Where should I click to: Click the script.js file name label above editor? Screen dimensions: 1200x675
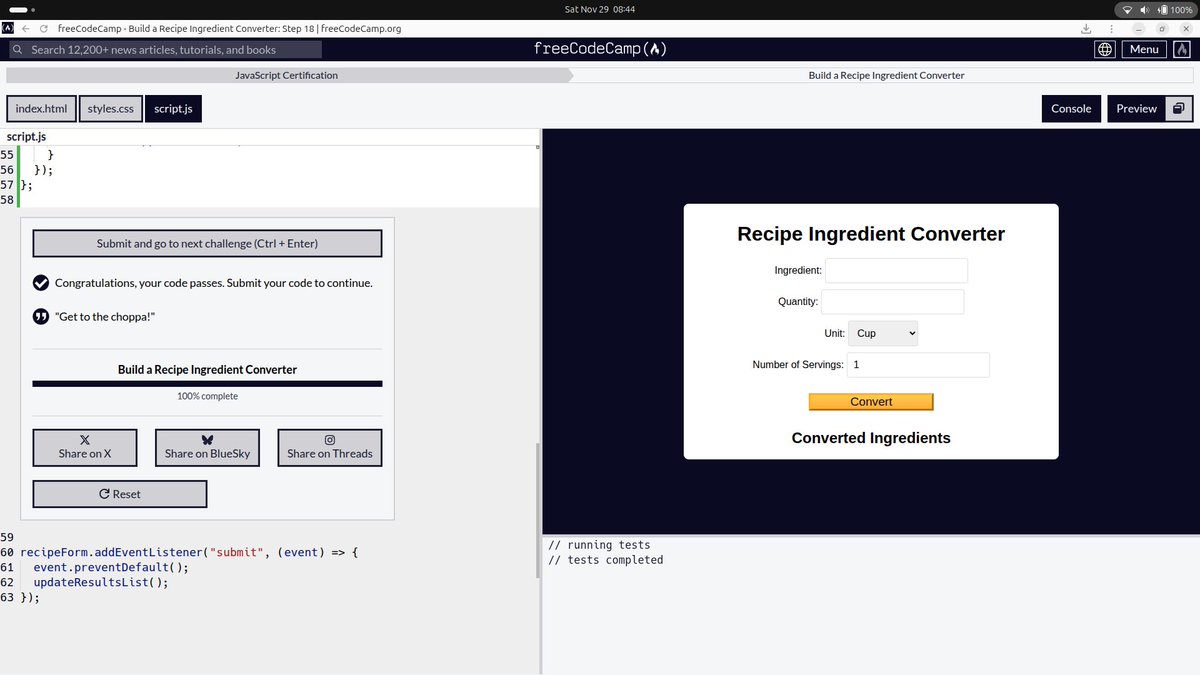(x=26, y=137)
